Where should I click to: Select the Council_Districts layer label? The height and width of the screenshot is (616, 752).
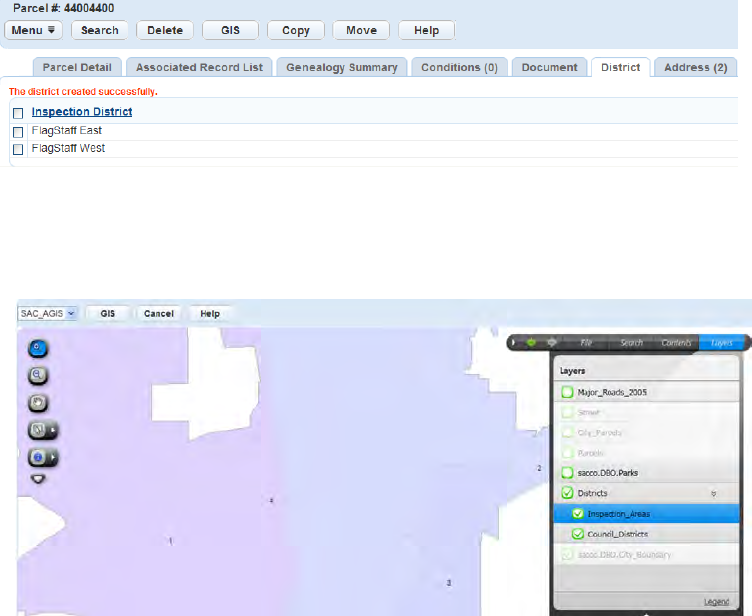point(618,534)
